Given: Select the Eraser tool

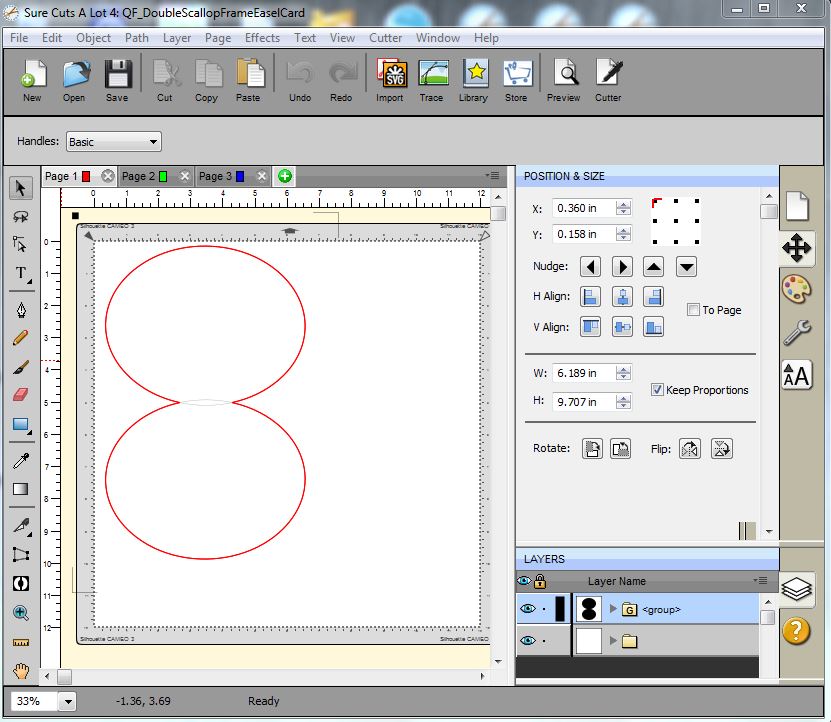Looking at the screenshot, I should coord(21,395).
